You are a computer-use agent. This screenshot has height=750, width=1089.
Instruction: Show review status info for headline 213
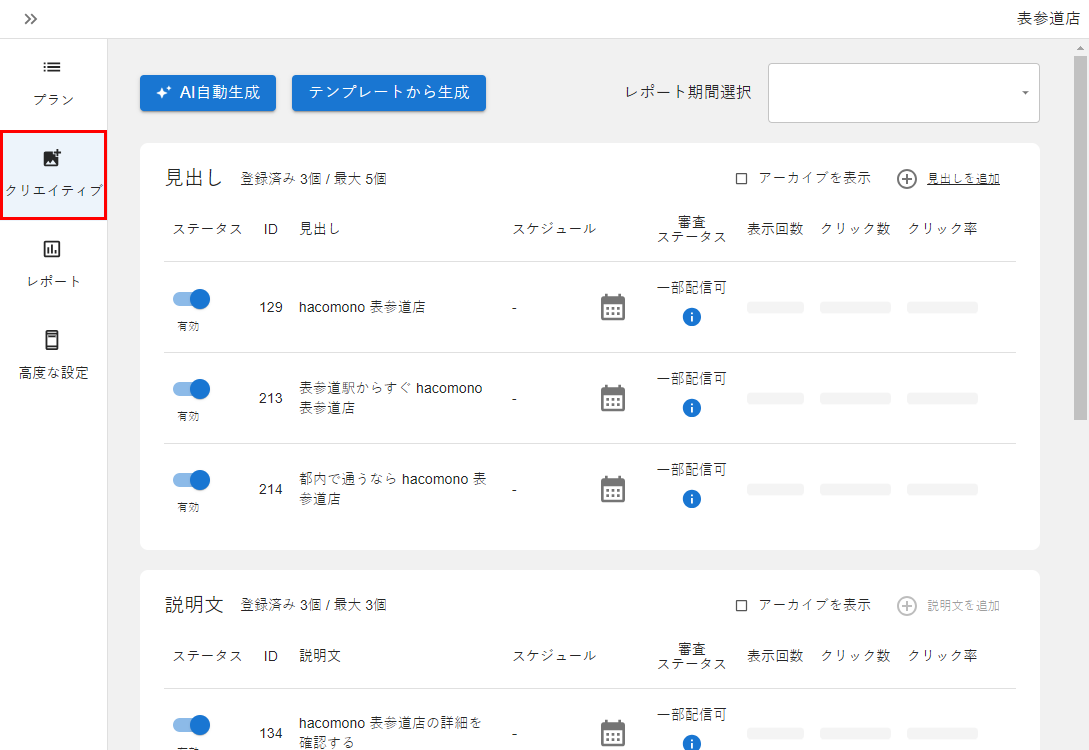point(691,408)
